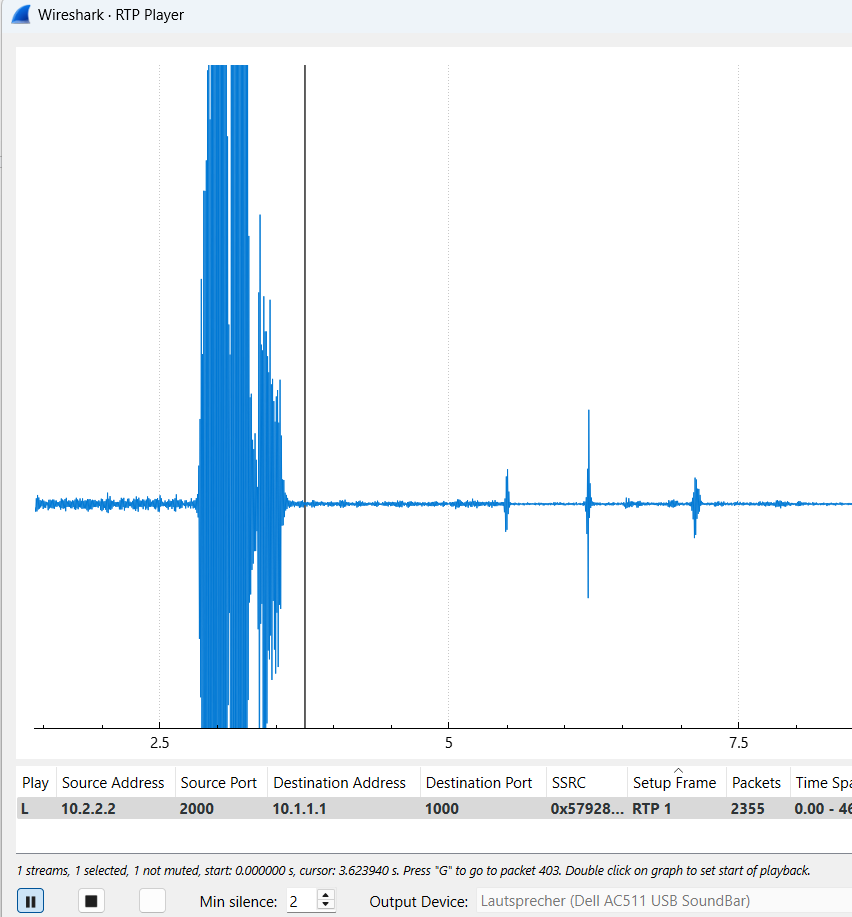852x917 pixels.
Task: Stop audio playback
Action: 91,900
